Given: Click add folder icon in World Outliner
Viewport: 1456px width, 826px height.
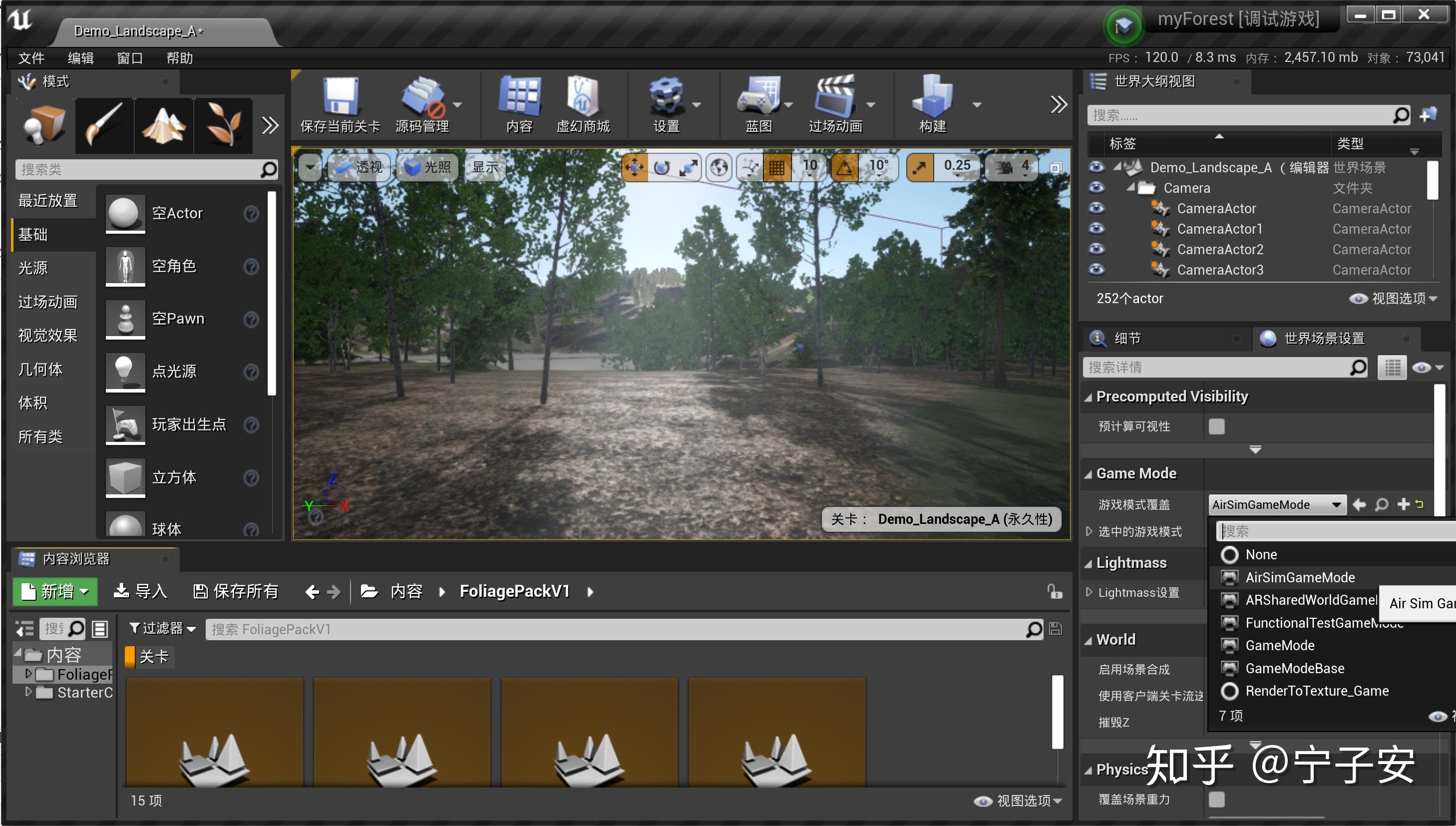Looking at the screenshot, I should click(x=1428, y=115).
